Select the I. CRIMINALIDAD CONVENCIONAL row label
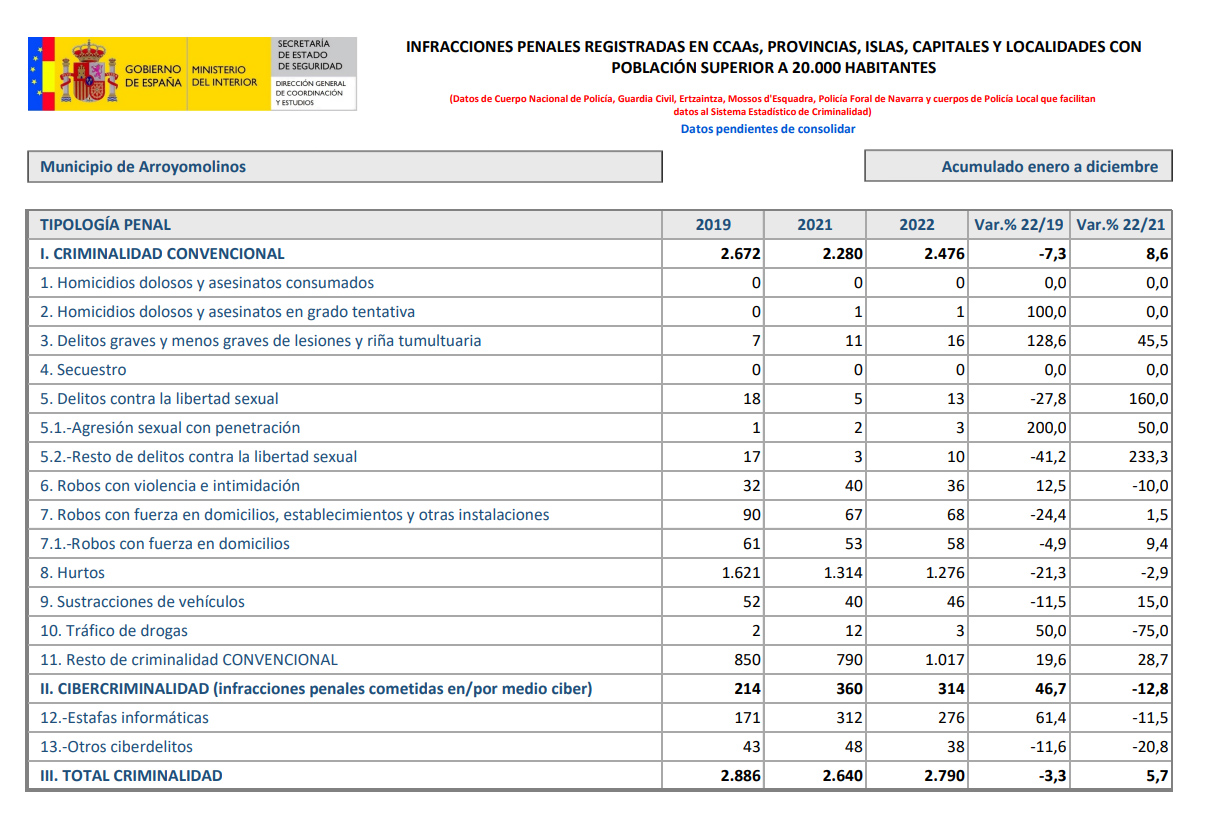The image size is (1220, 814). [x=162, y=254]
